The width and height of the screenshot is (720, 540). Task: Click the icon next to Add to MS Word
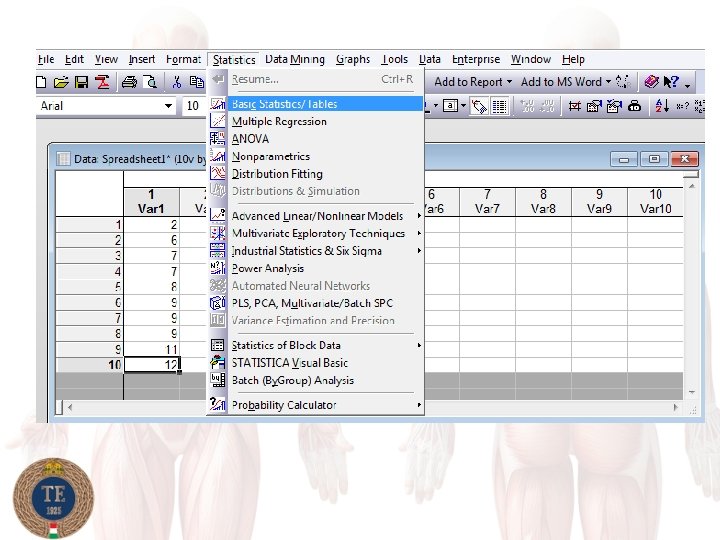(623, 82)
